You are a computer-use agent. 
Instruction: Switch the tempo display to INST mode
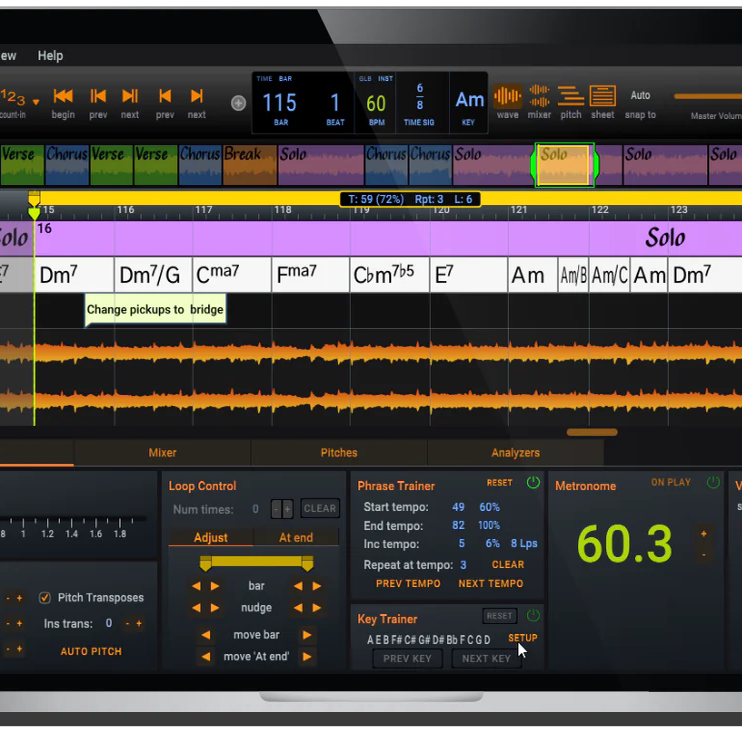[x=385, y=79]
